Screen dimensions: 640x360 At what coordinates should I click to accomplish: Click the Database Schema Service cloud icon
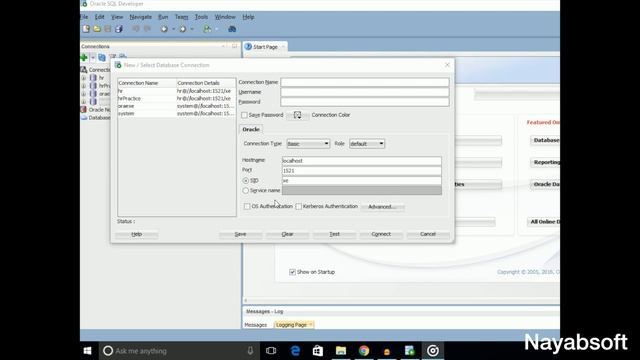[x=84, y=118]
